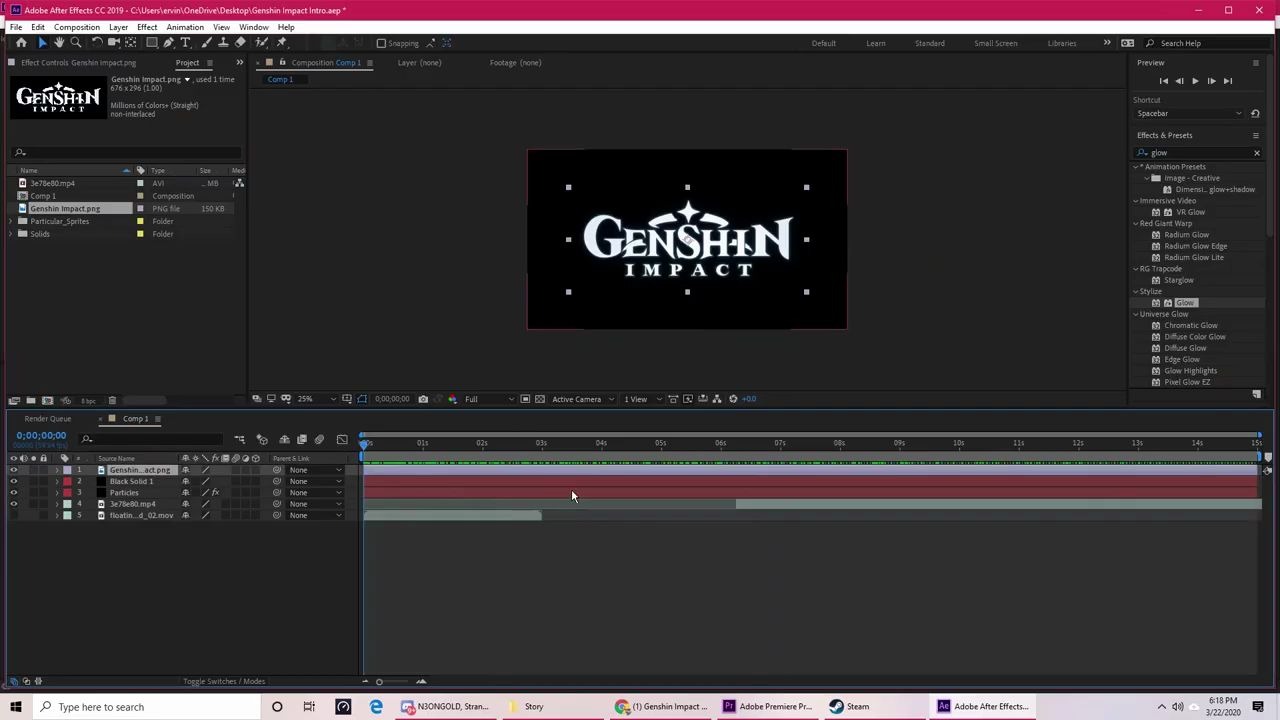Open the parent None dropdown for Particles layer
Screen dimensions: 1280x720
314,493
